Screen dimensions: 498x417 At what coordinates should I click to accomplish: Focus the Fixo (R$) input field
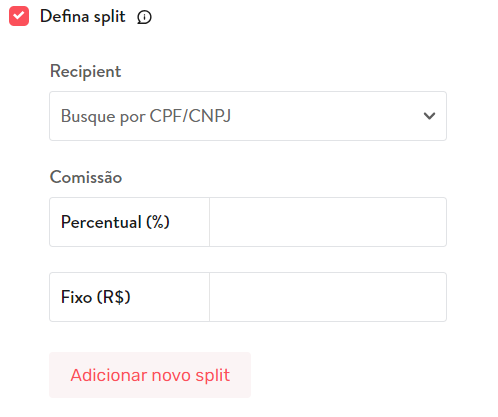point(328,297)
